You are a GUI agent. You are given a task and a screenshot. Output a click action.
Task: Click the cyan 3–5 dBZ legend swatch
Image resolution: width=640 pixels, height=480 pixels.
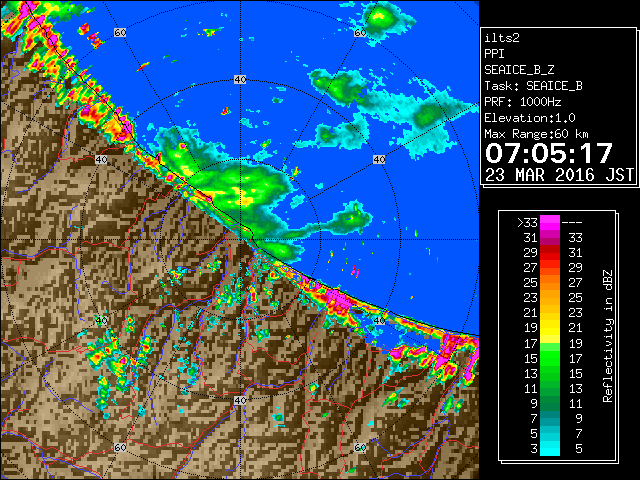click(x=550, y=448)
